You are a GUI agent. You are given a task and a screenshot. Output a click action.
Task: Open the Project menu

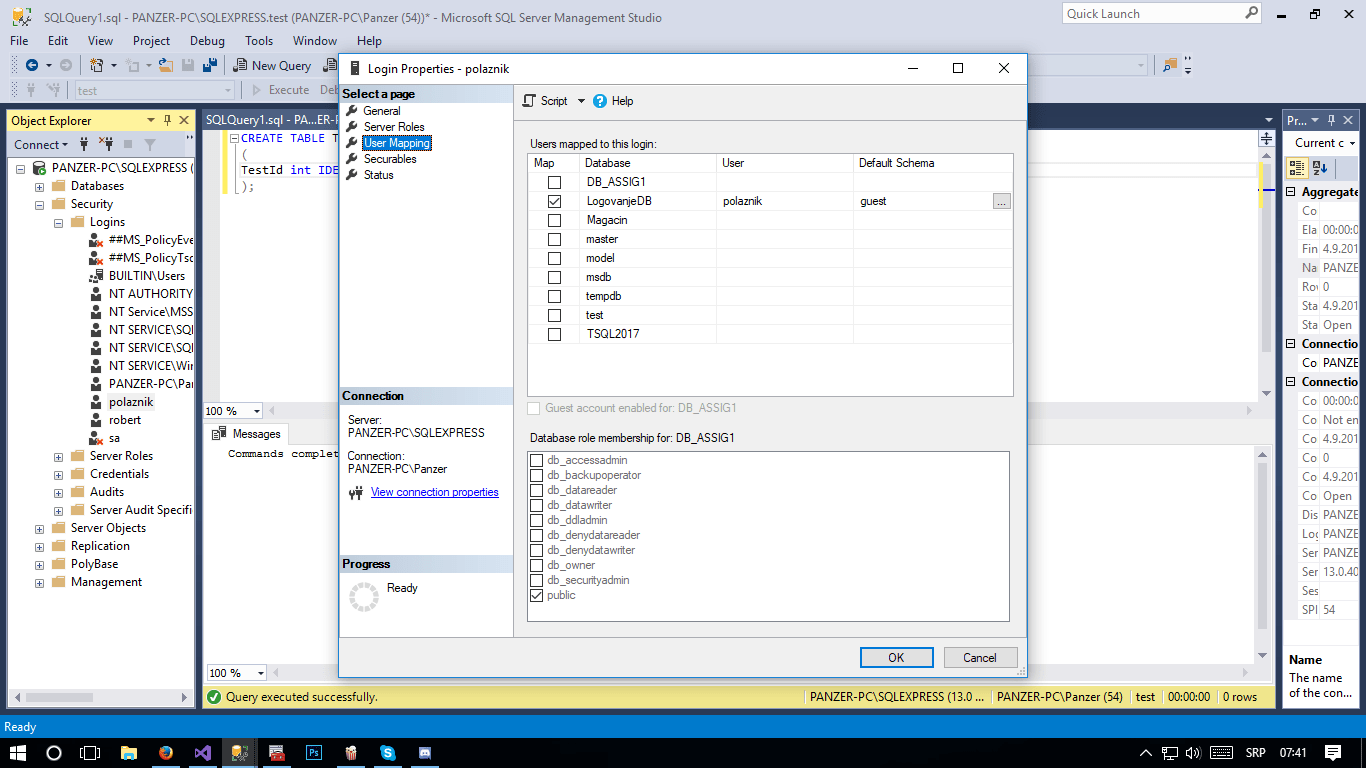coord(151,41)
